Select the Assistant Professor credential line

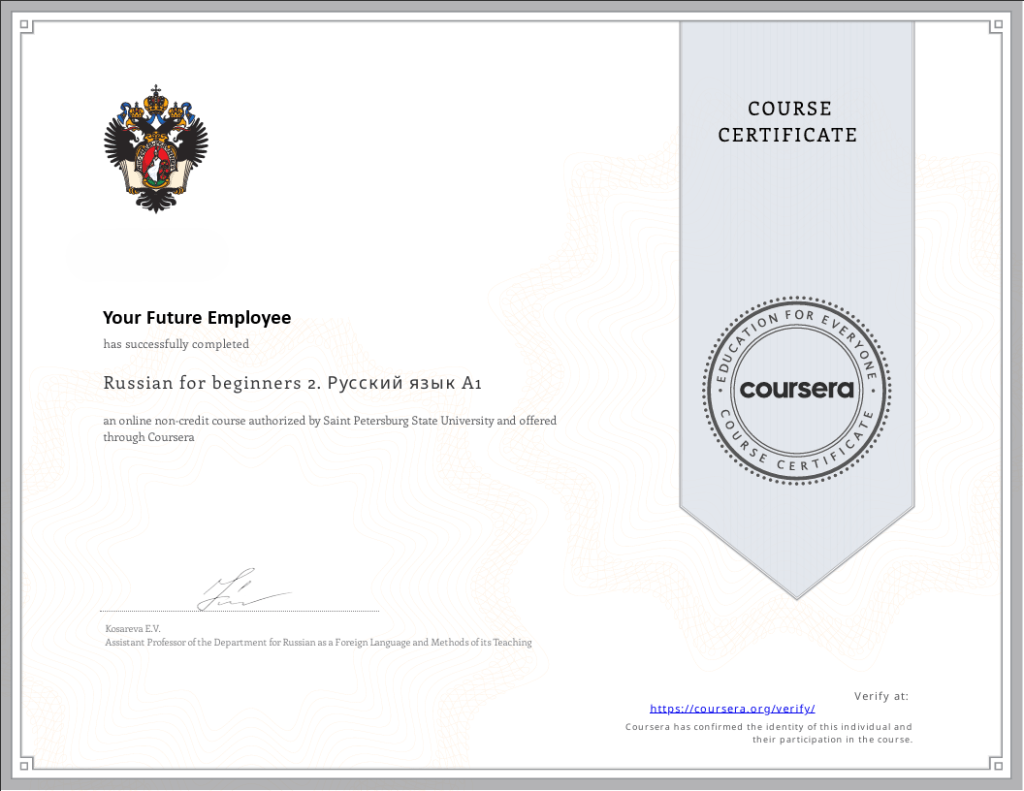pyautogui.click(x=318, y=642)
